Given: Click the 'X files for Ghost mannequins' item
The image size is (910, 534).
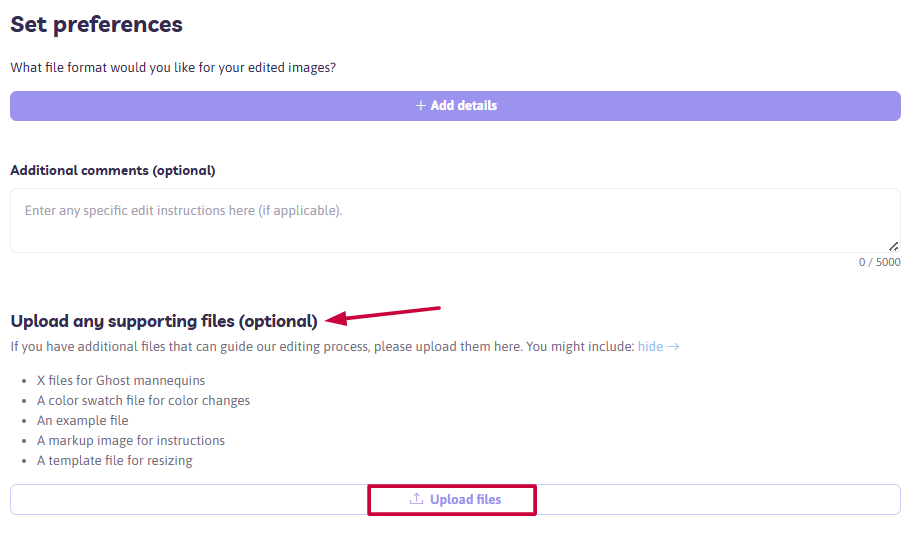Looking at the screenshot, I should click(121, 381).
